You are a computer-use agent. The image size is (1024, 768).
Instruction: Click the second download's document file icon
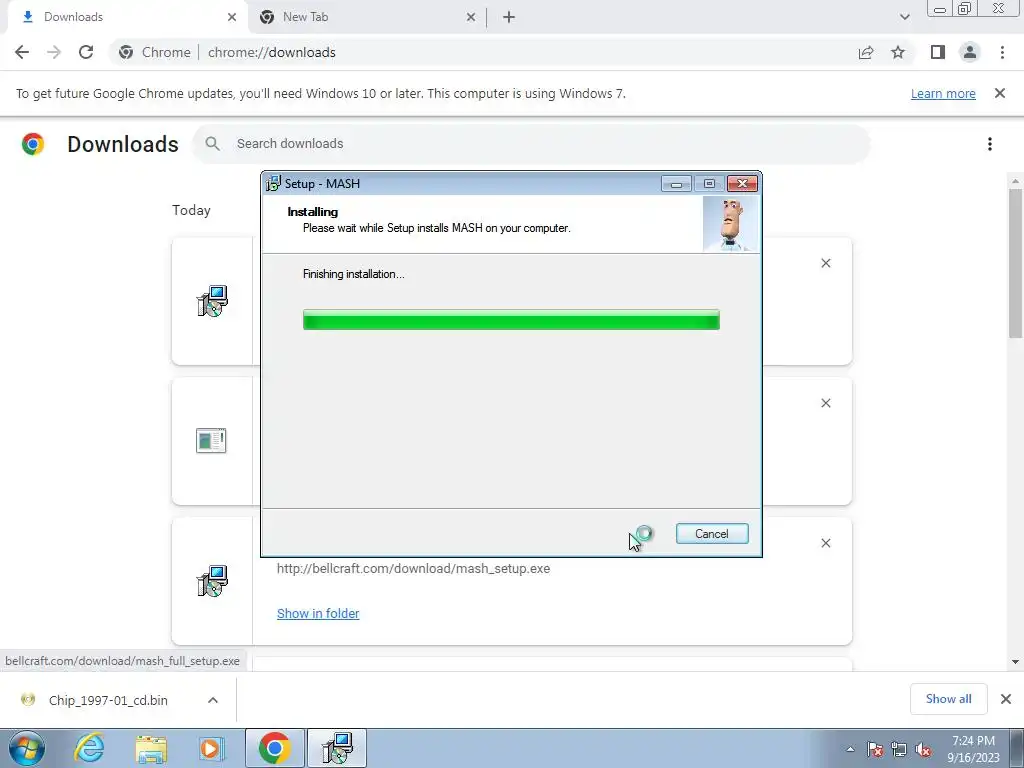click(211, 441)
